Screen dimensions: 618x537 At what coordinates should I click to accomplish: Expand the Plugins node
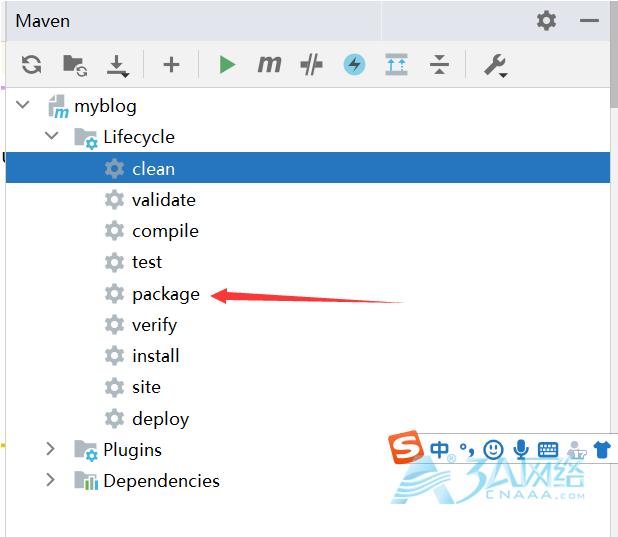50,449
